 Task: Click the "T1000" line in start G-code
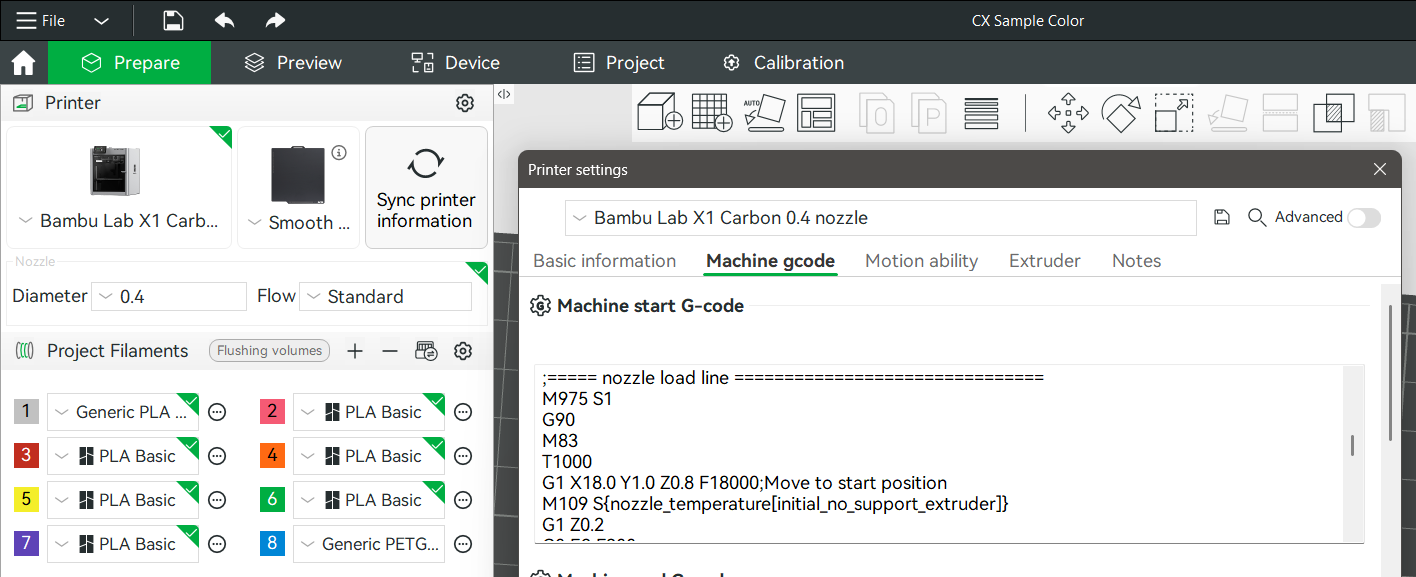pos(567,462)
